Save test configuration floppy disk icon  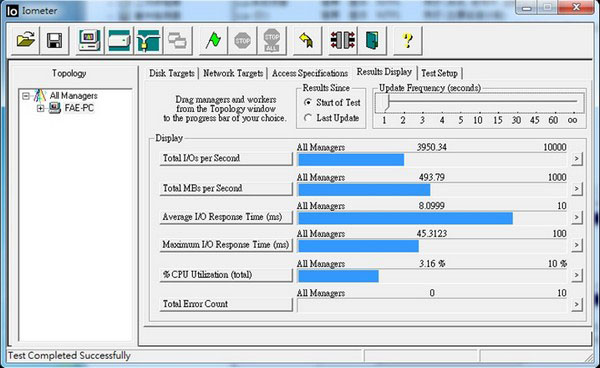point(54,40)
